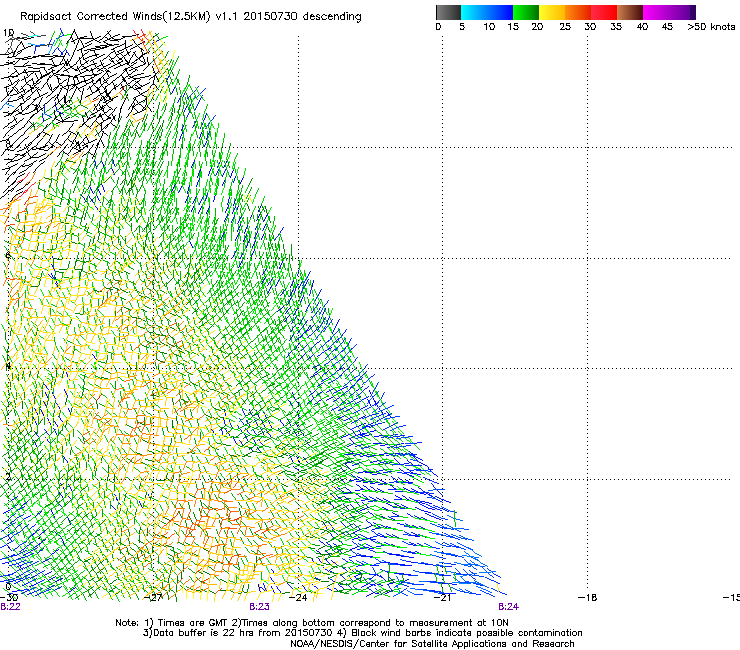The width and height of the screenshot is (740, 650).
Task: Click the yellow 20-25 knots legend segment
Action: [x=552, y=12]
